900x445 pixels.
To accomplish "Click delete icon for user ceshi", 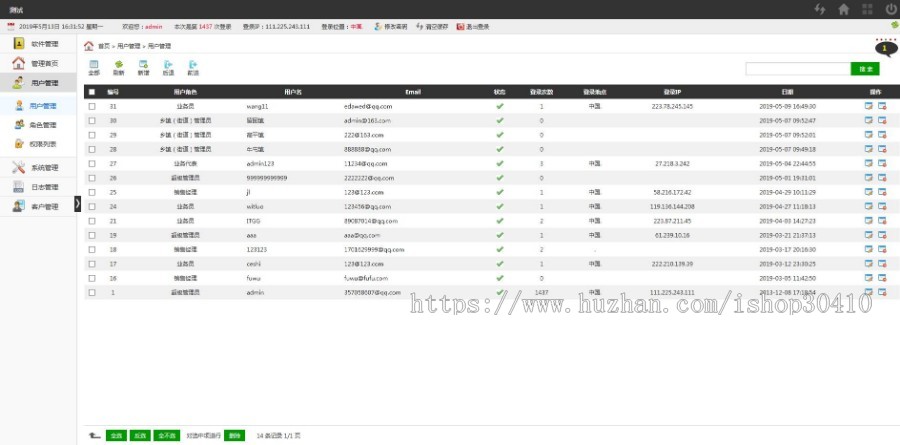I will (x=882, y=264).
